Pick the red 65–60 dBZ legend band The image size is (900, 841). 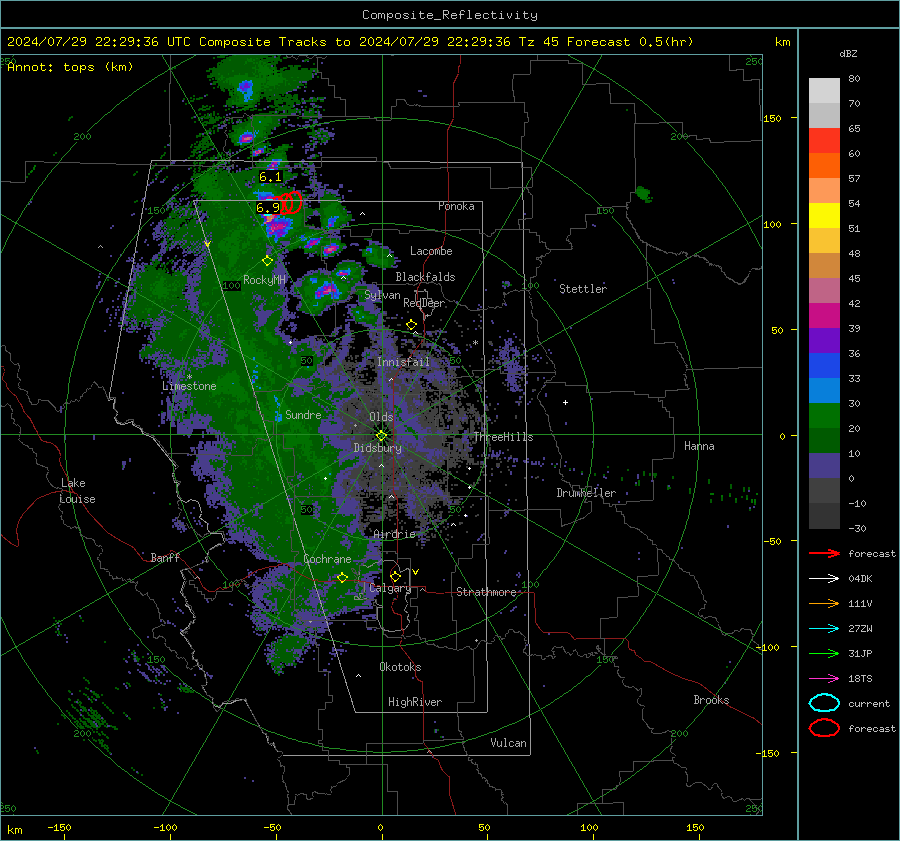click(x=824, y=141)
